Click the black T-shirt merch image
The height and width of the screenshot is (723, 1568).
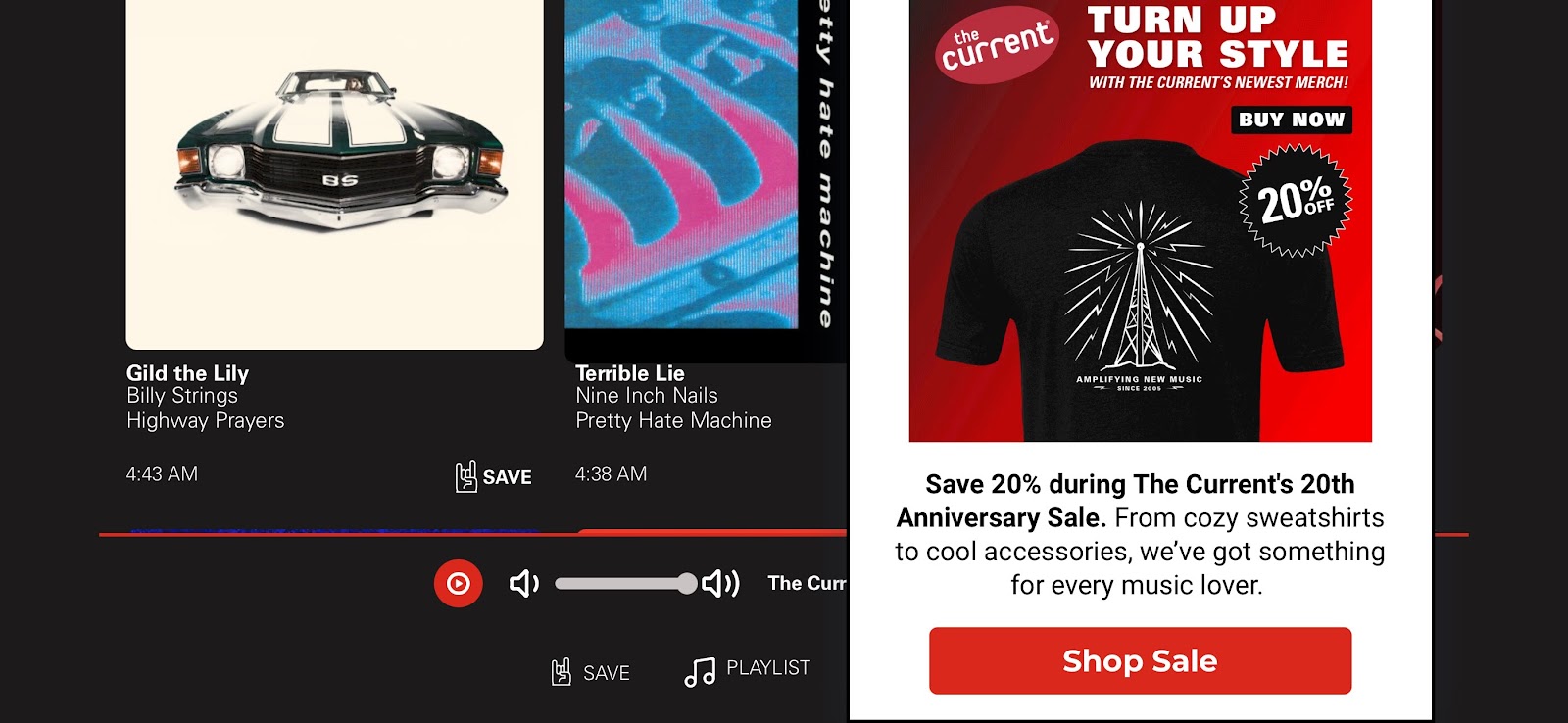(x=1139, y=291)
